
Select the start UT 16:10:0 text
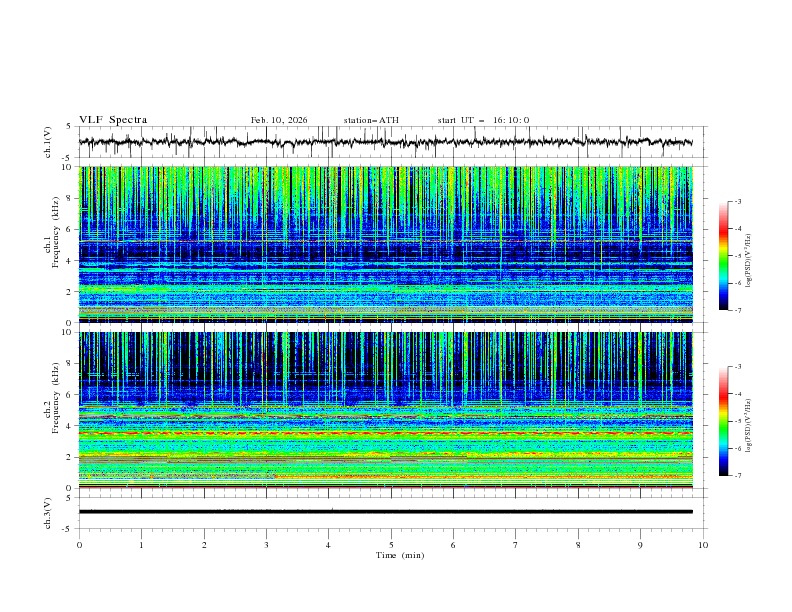(483, 120)
